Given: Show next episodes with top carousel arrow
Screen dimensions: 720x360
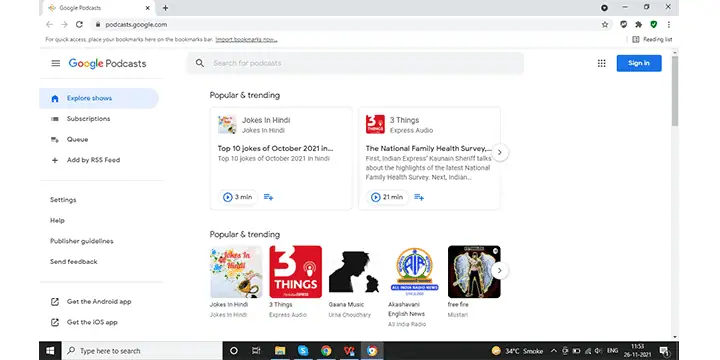Looking at the screenshot, I should (x=500, y=152).
